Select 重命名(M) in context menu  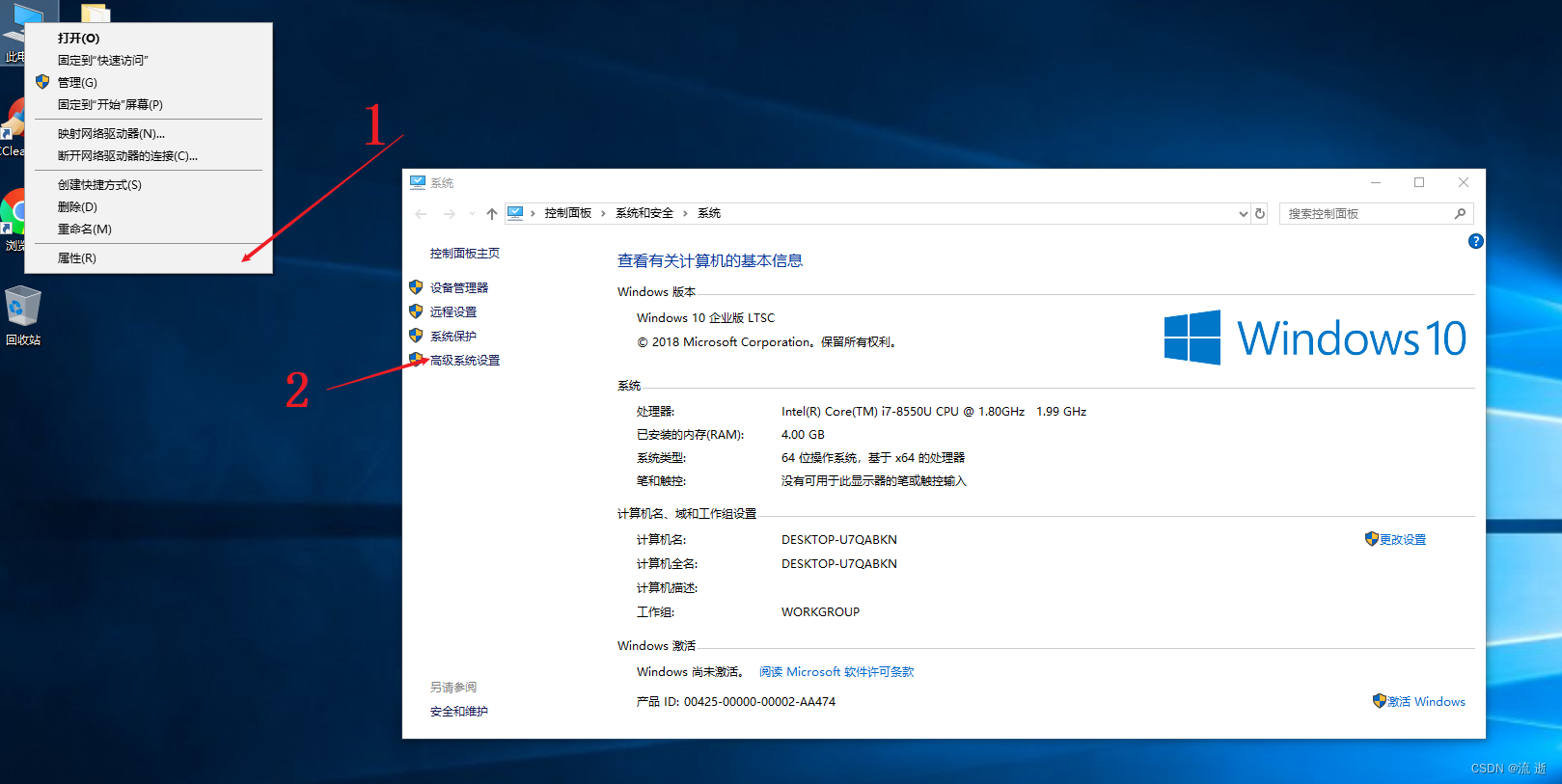point(149,230)
